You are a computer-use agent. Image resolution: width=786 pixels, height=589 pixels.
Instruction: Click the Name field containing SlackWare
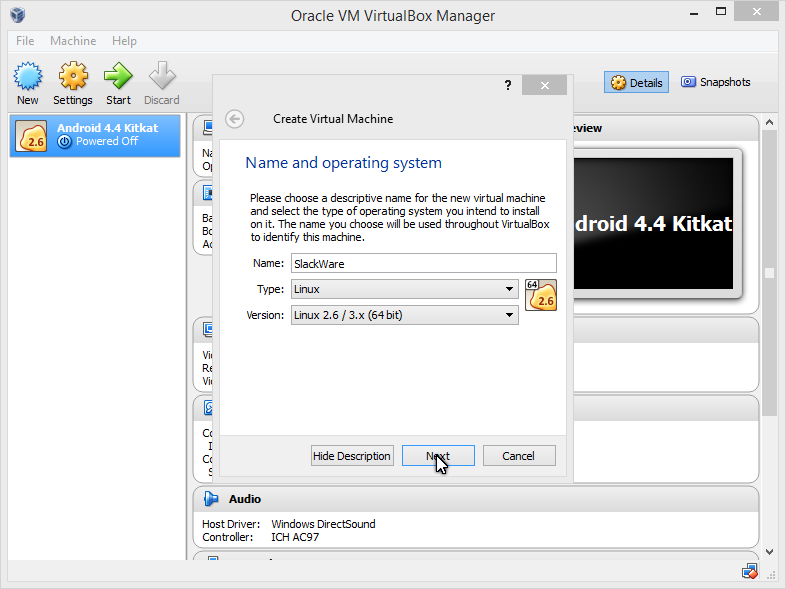[x=424, y=263]
